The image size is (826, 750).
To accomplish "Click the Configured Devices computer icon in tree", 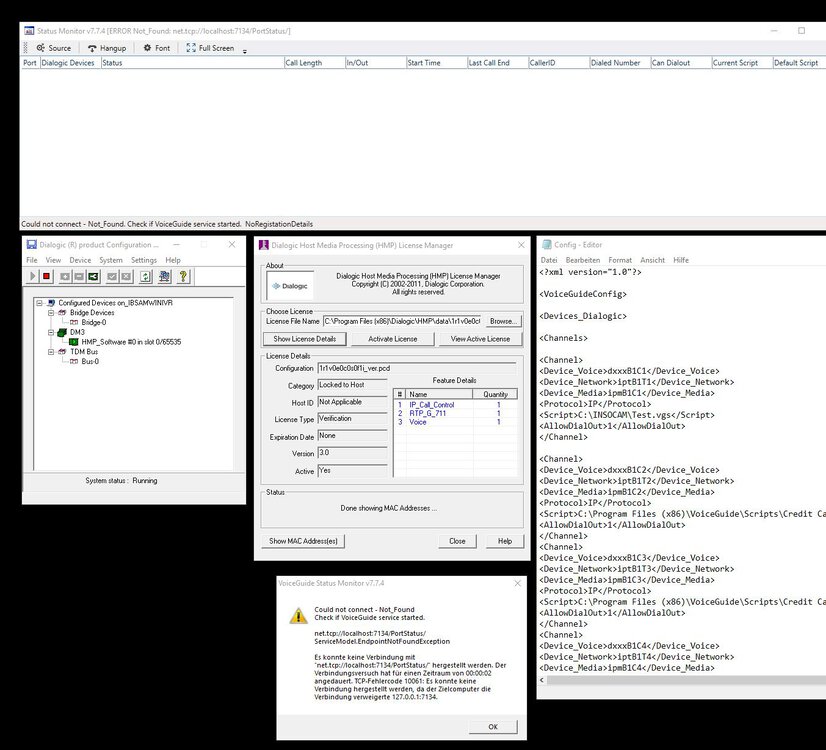I will point(51,303).
